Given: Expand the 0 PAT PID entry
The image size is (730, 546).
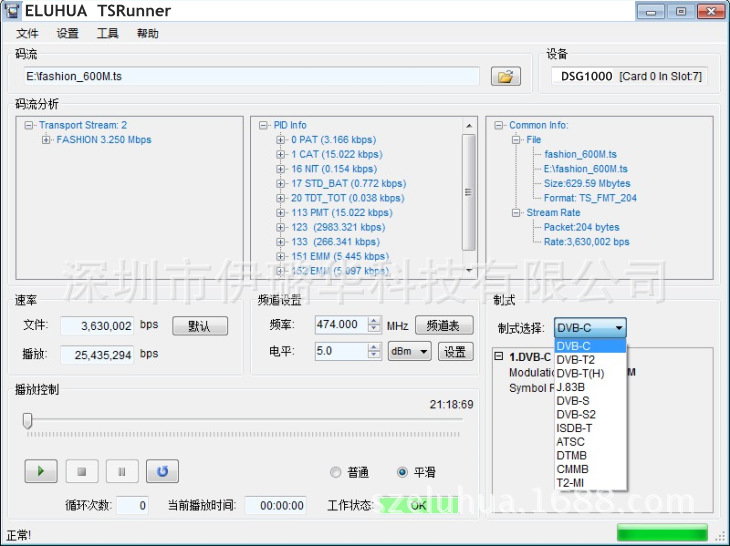Looking at the screenshot, I should coord(280,140).
